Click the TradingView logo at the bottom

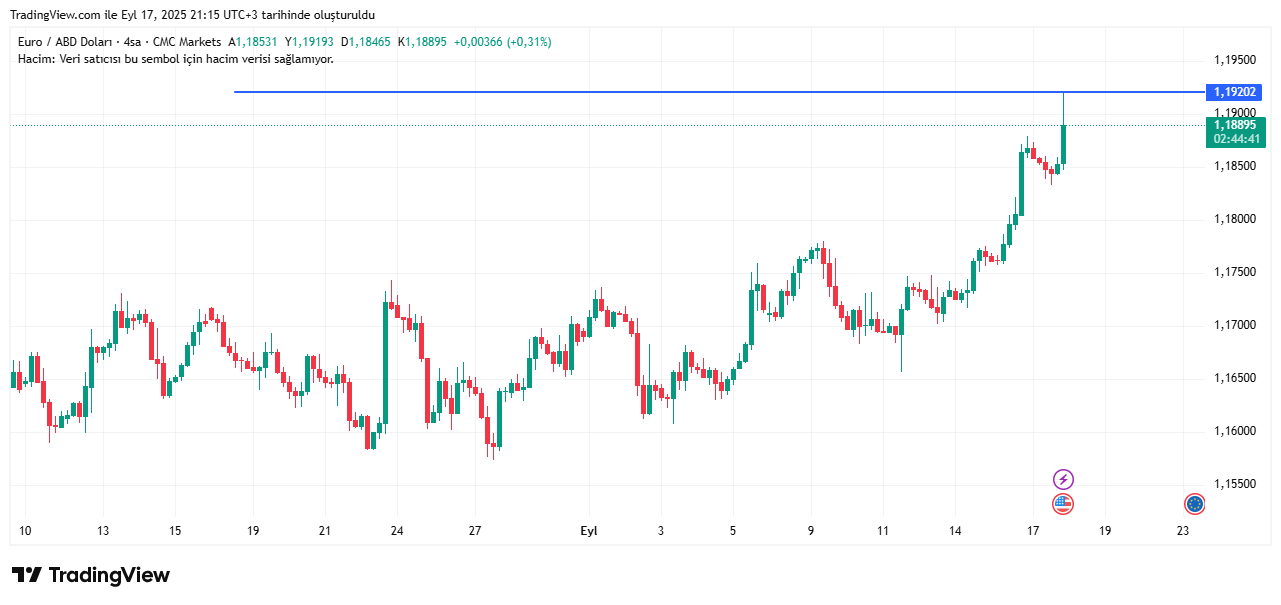pos(91,575)
